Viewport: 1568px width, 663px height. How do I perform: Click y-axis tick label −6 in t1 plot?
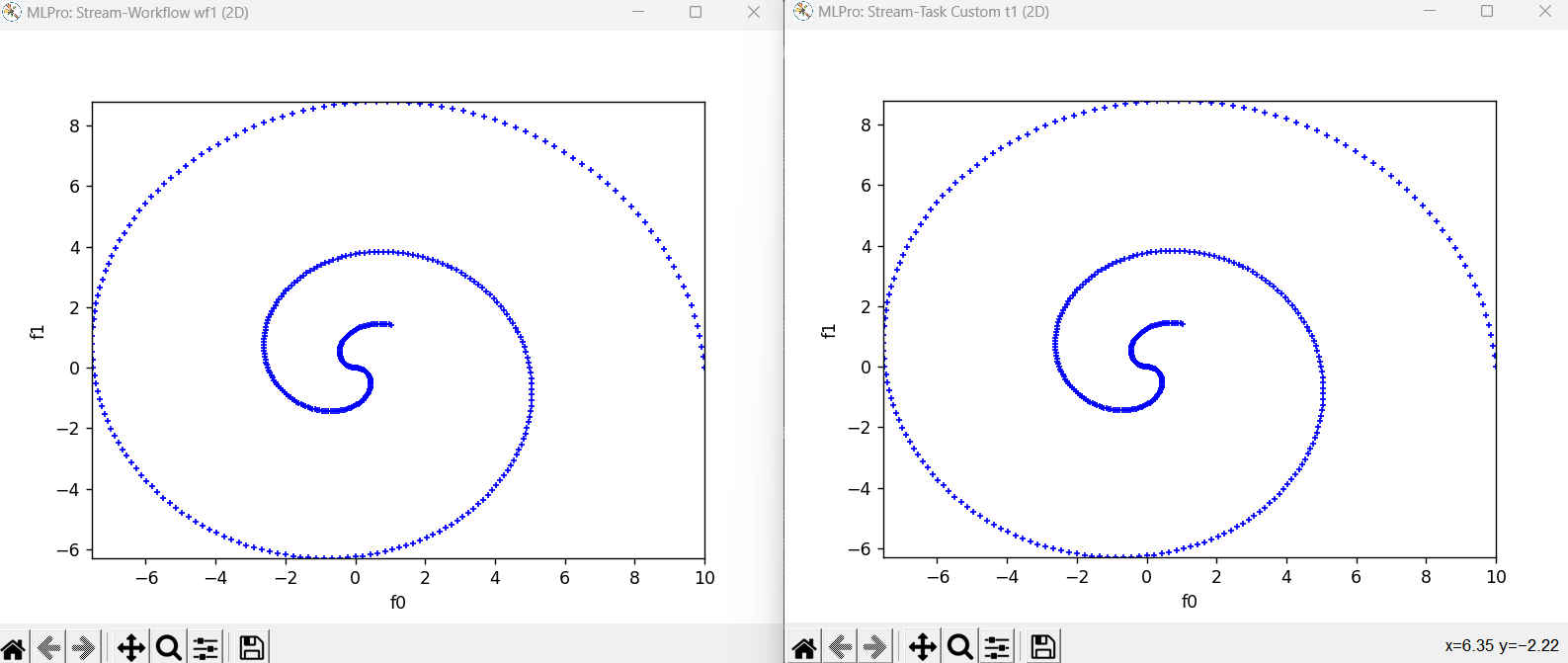(x=861, y=548)
